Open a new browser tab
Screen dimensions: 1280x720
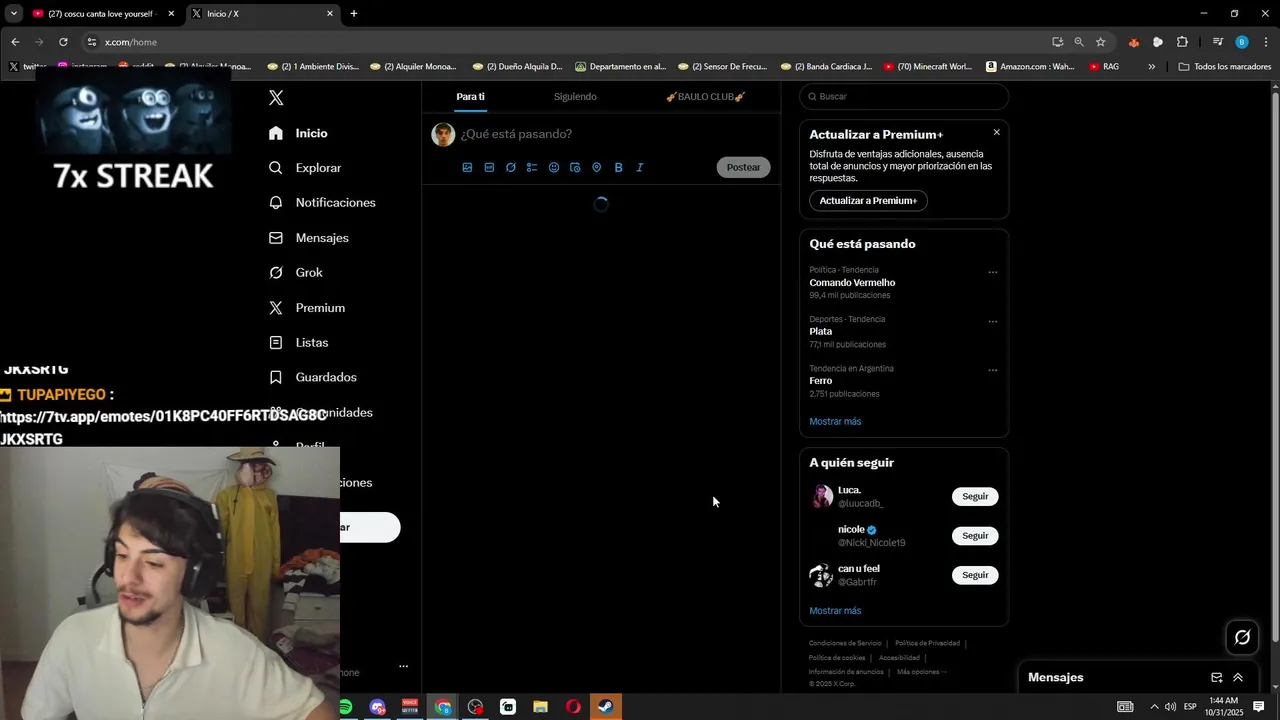[354, 14]
